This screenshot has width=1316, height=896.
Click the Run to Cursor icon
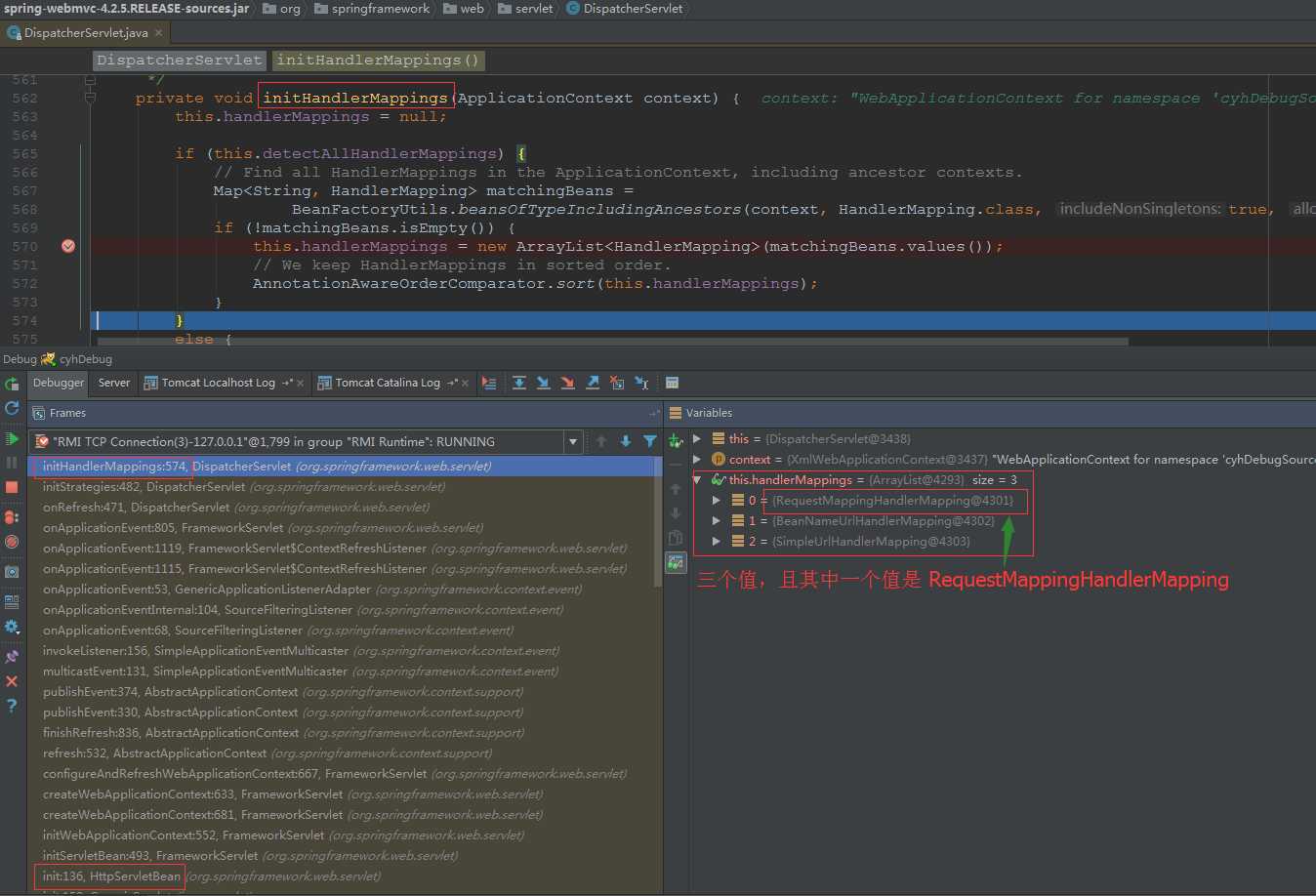click(x=641, y=383)
